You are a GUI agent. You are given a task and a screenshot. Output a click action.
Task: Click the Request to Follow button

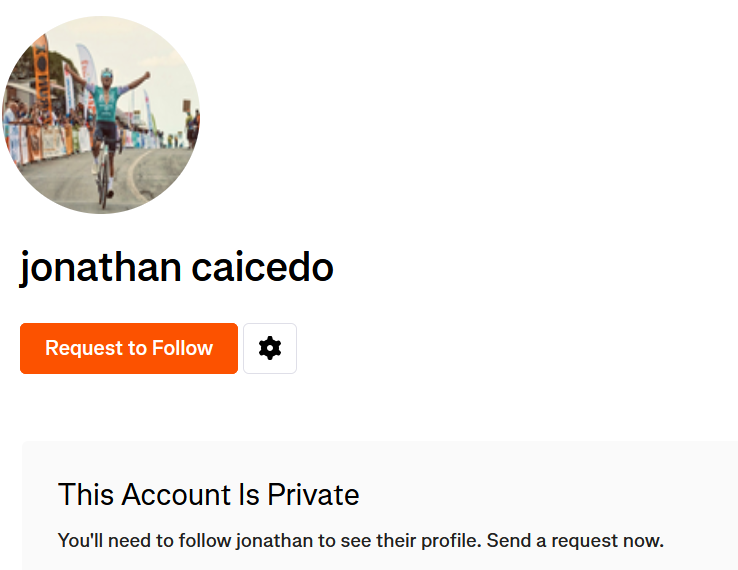coord(129,348)
